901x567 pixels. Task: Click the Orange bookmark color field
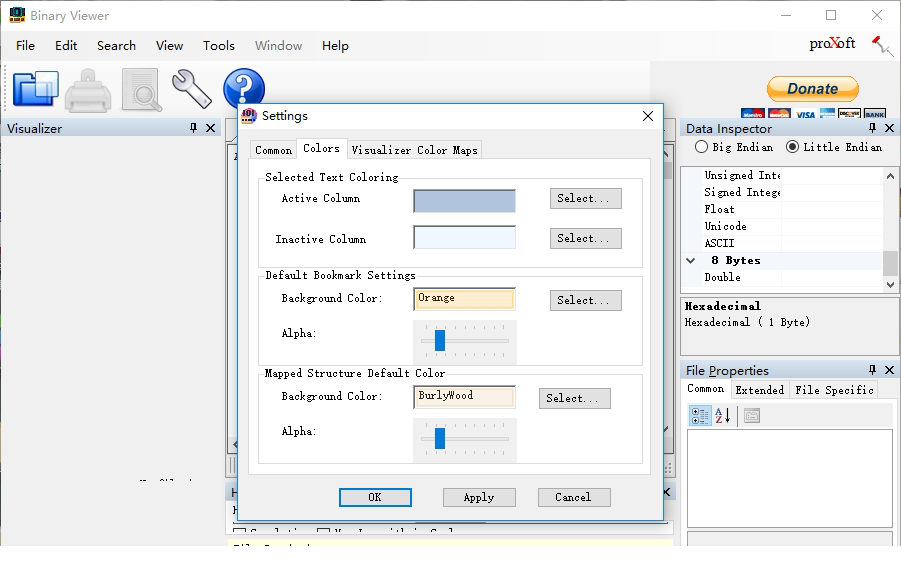464,299
